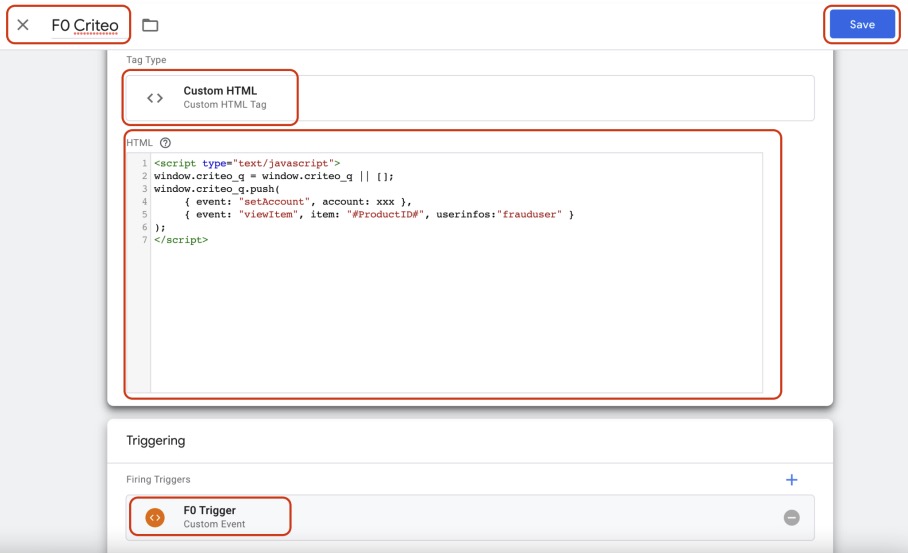Click the Custom HTML Tag subtitle text

coord(225,105)
